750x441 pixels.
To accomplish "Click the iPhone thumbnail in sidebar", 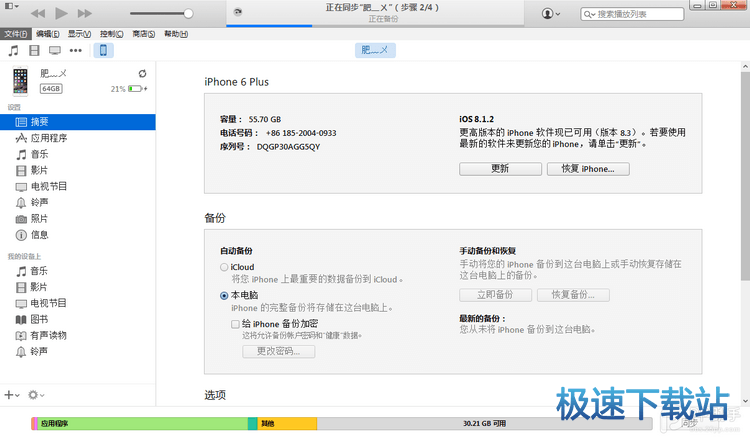I will point(21,81).
